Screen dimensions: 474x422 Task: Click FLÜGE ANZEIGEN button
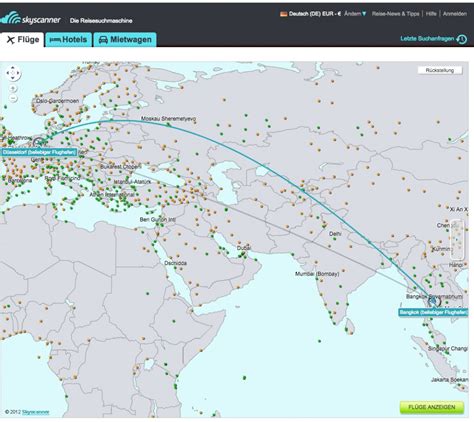click(432, 407)
